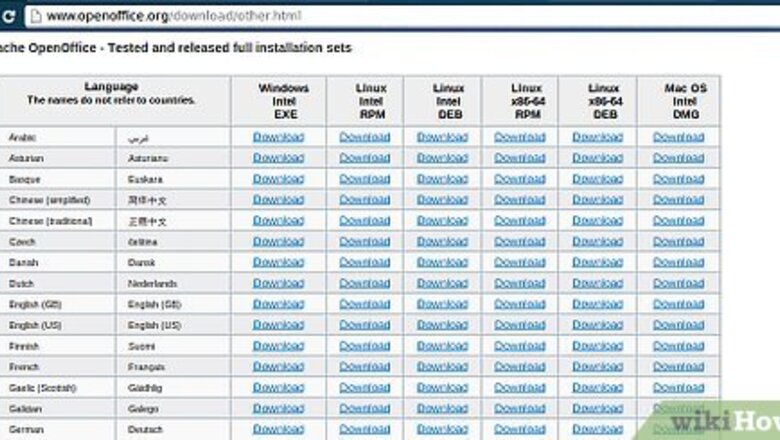Viewport: 780px width, 440px height.
Task: Click the Mac OS Intel DMG column header
Action: (678, 101)
